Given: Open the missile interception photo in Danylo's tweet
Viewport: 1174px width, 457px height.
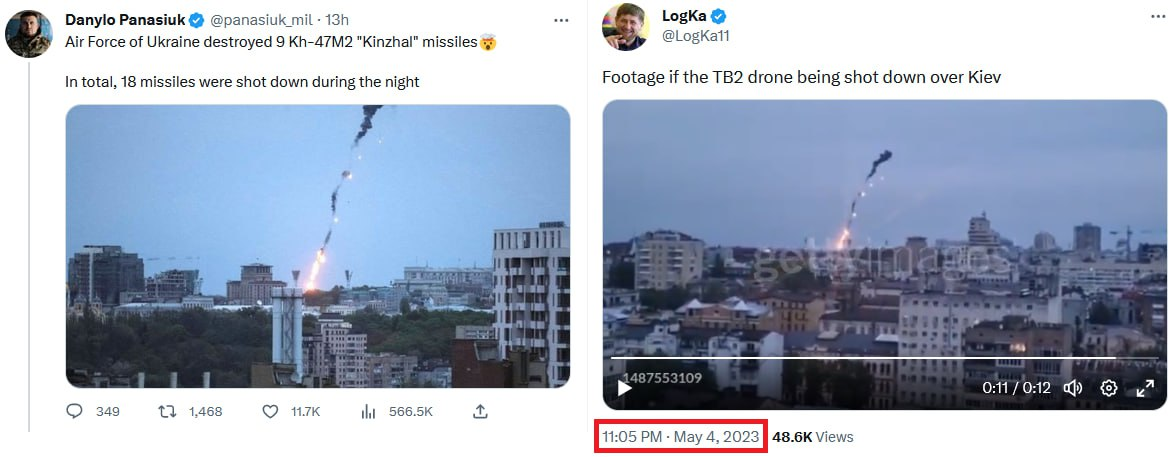Looking at the screenshot, I should (318, 246).
